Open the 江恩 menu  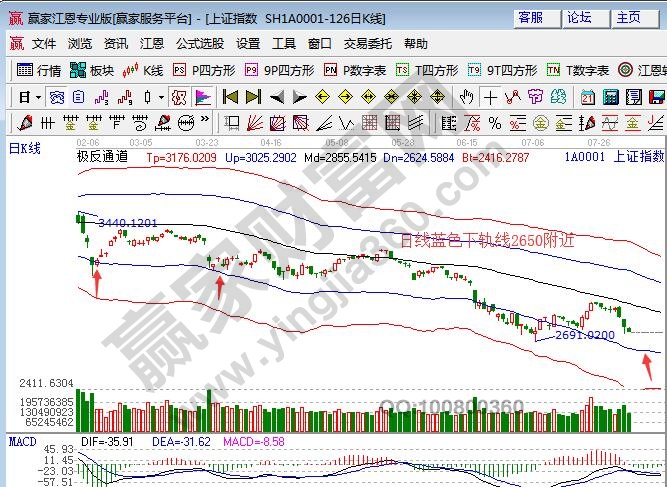coord(152,43)
